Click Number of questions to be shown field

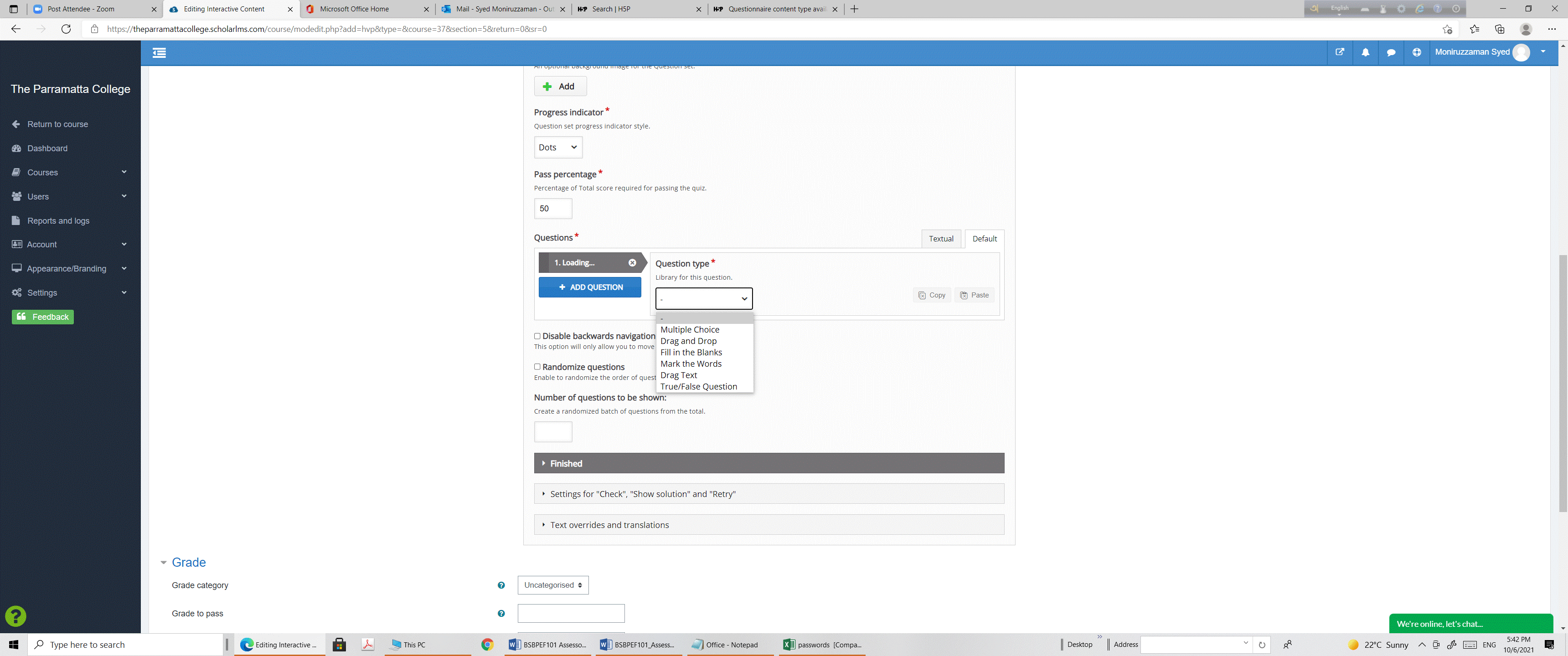pos(553,432)
